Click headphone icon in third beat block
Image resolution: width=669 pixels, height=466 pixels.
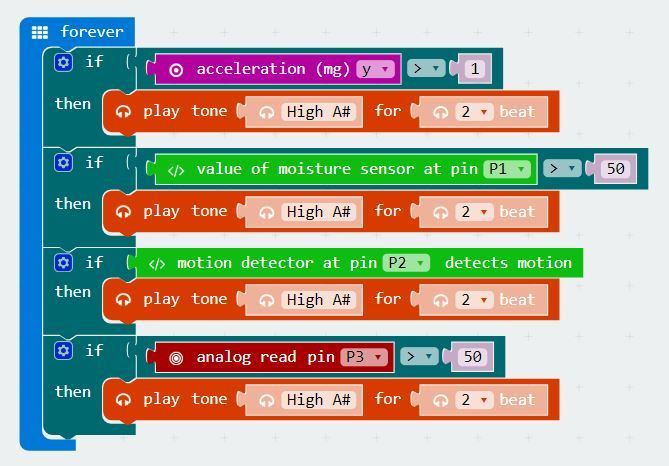pyautogui.click(x=441, y=300)
